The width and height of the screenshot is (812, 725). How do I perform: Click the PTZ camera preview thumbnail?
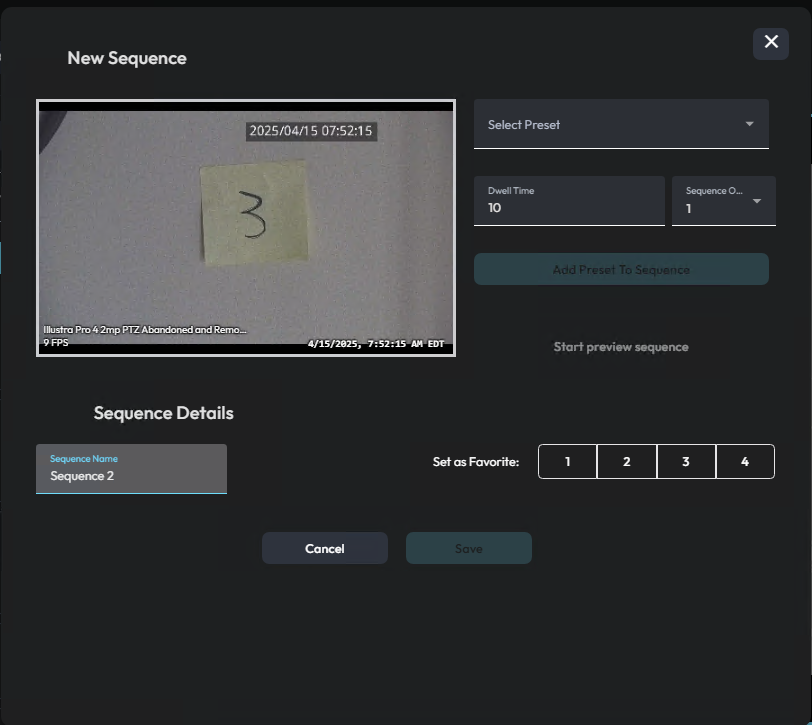(246, 227)
